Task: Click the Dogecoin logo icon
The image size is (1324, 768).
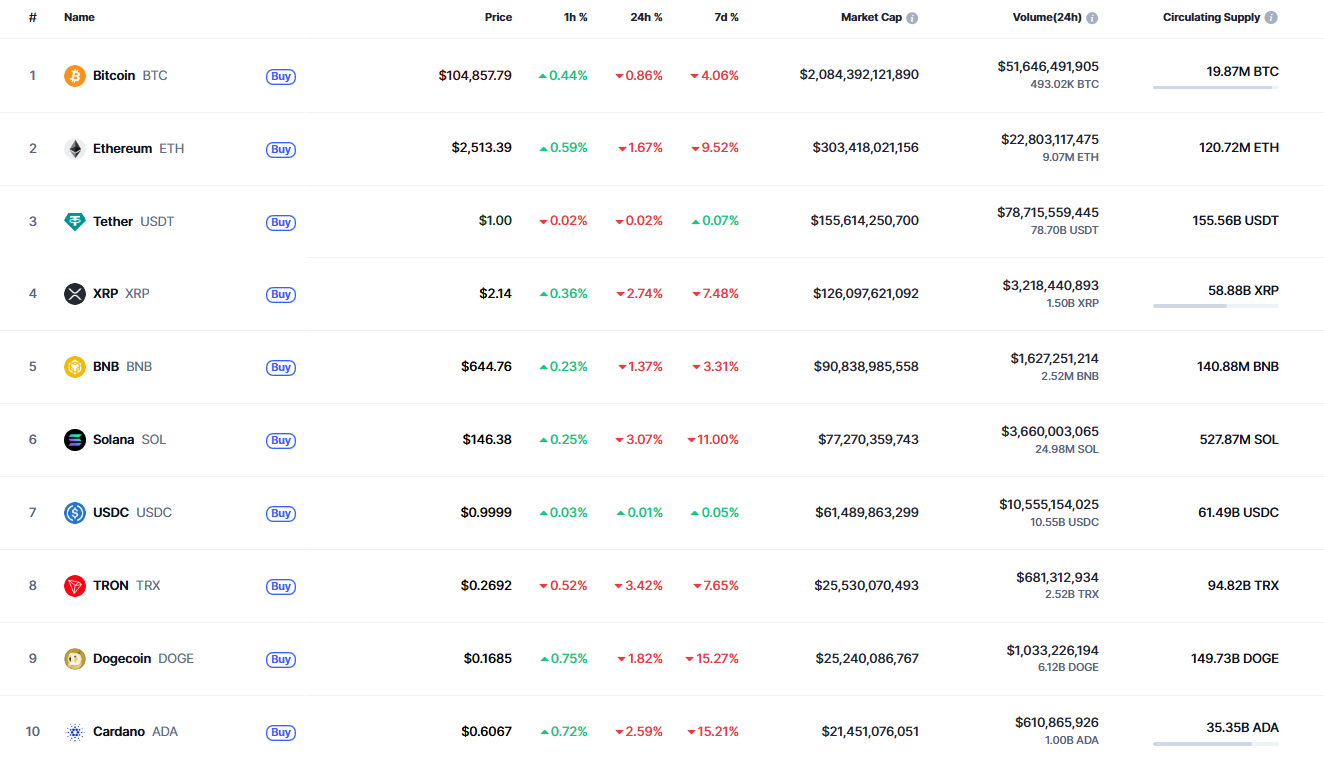Action: click(75, 659)
